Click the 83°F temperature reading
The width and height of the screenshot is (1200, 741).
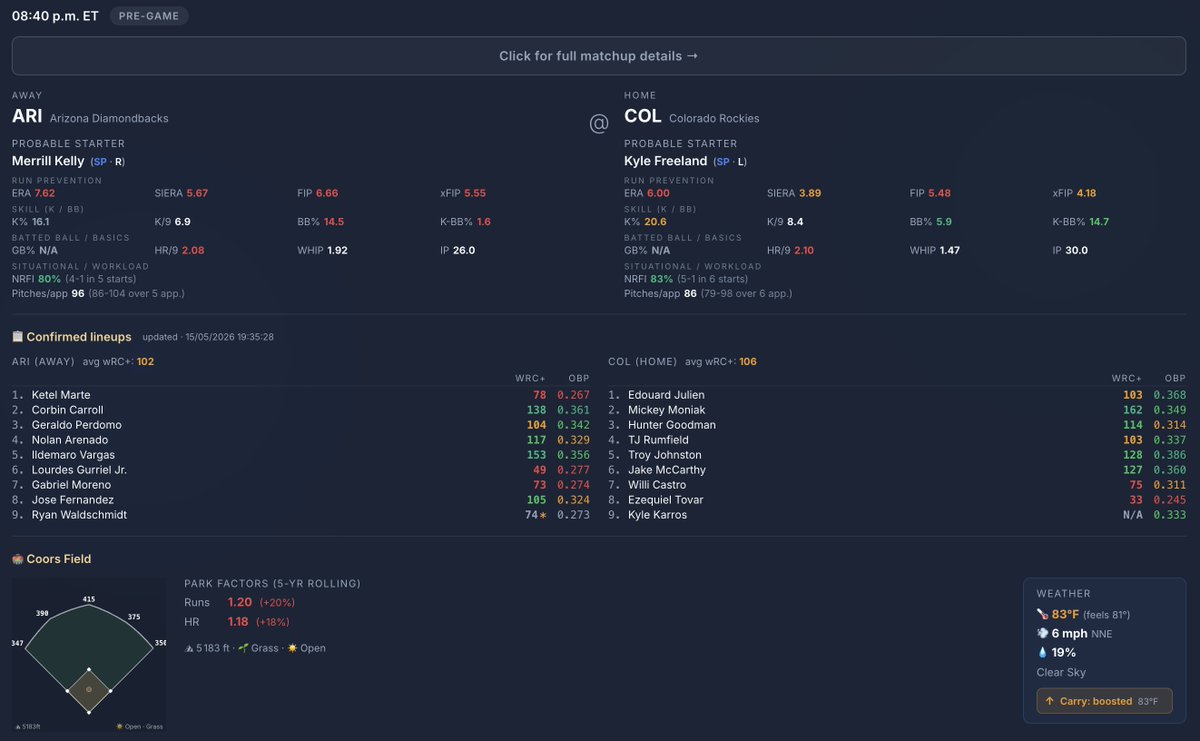point(1066,614)
